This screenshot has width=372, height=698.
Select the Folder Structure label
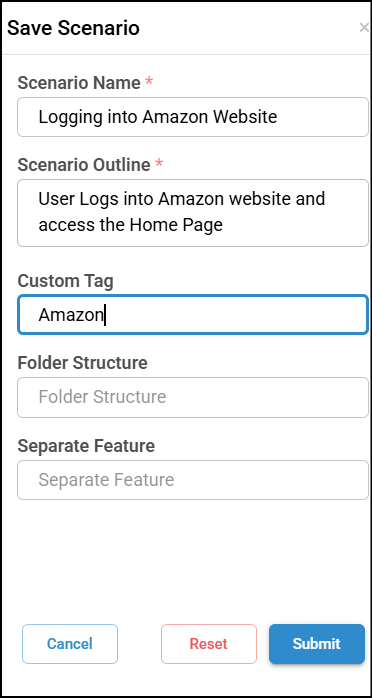click(x=82, y=363)
